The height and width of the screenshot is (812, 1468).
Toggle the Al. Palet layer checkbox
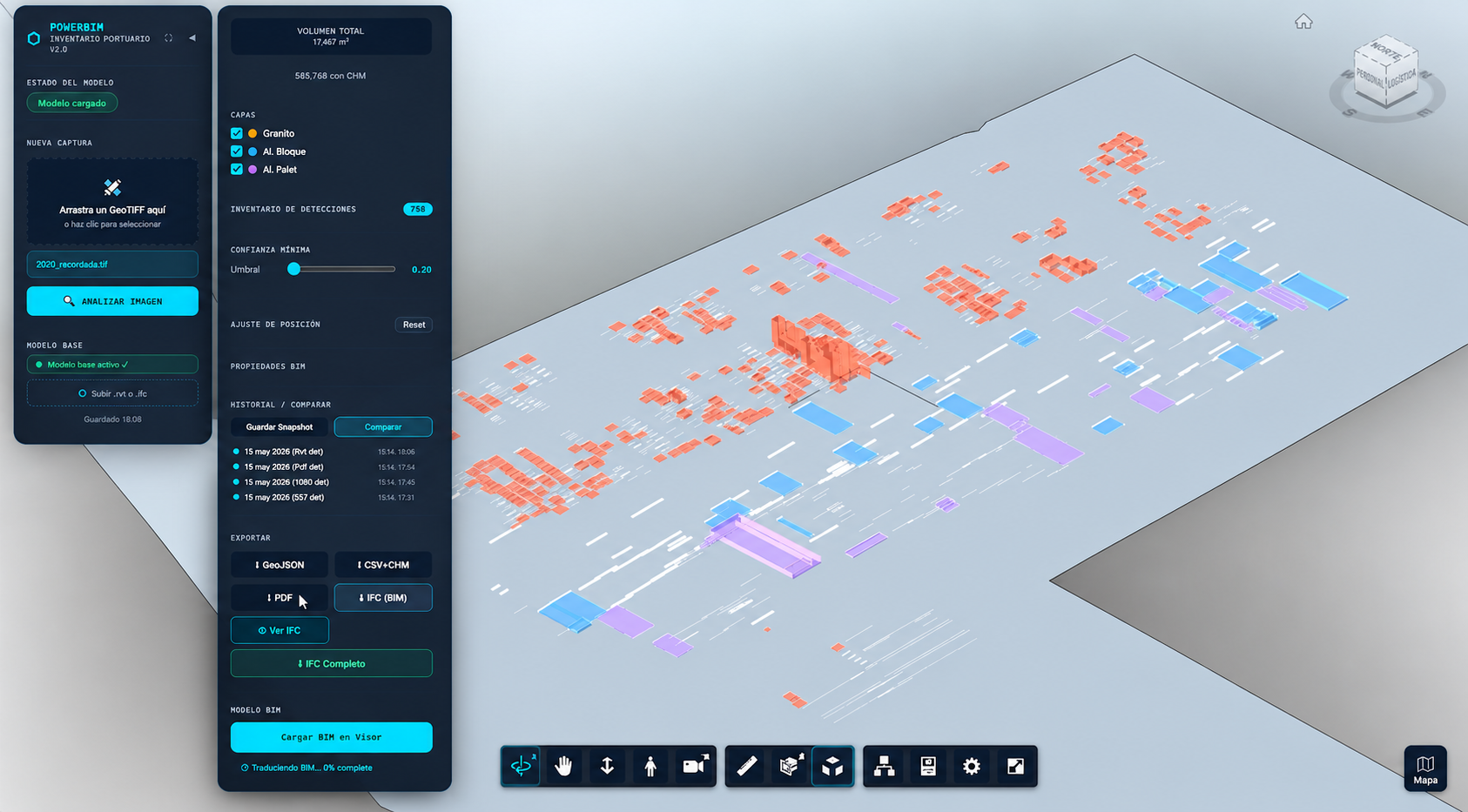237,170
